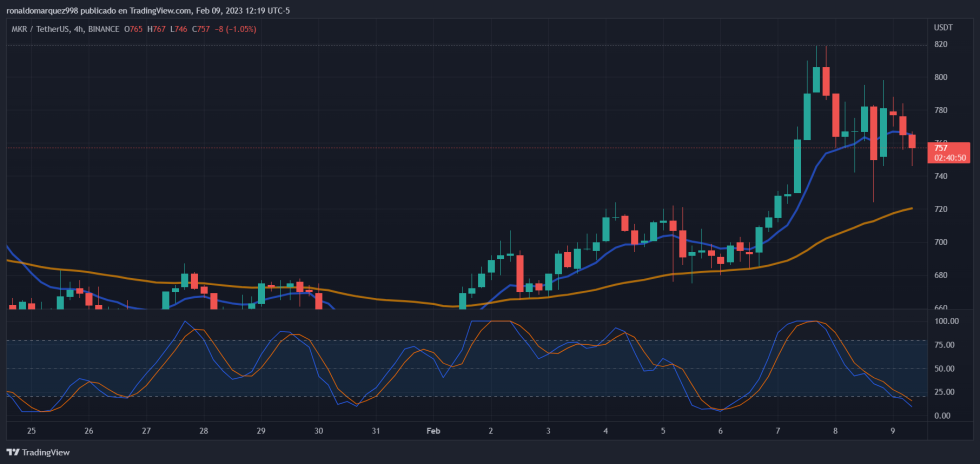
Task: Click the closing value C757 in the legend
Action: pyautogui.click(x=207, y=28)
